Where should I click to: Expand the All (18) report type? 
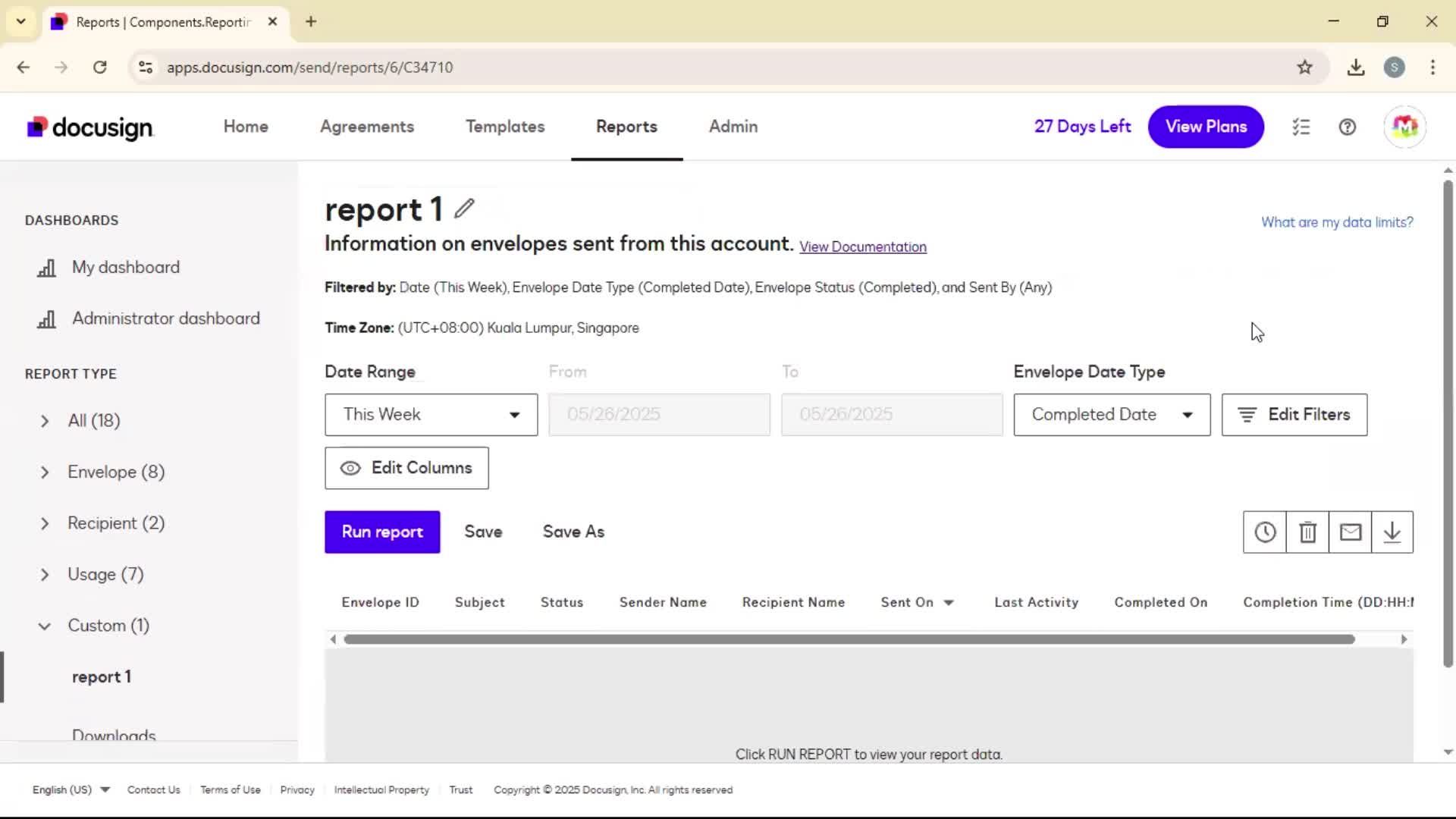click(x=45, y=421)
